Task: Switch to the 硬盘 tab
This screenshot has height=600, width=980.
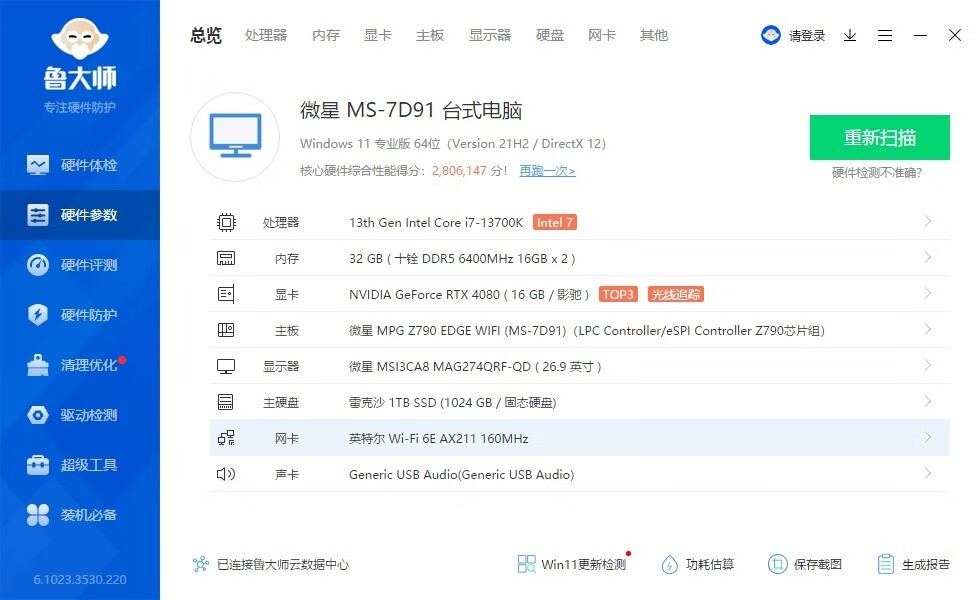Action: [x=550, y=36]
